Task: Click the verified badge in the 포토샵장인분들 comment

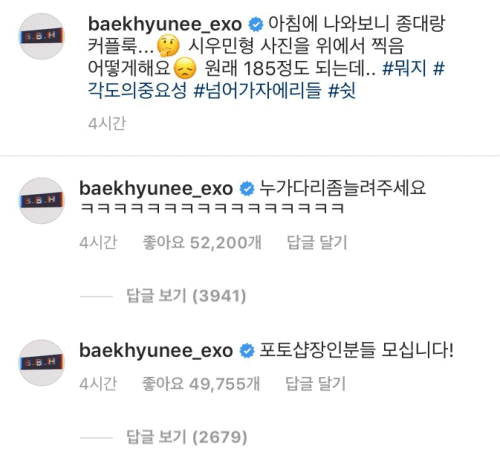Action: click(247, 351)
